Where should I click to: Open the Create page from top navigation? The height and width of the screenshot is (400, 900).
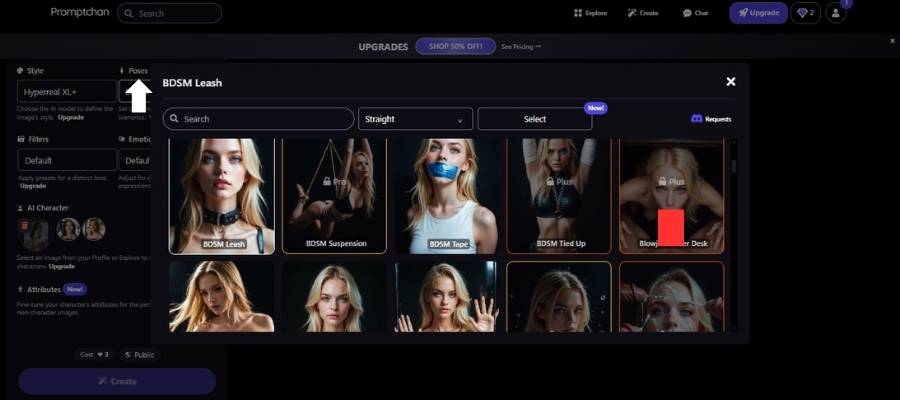[632, 14]
